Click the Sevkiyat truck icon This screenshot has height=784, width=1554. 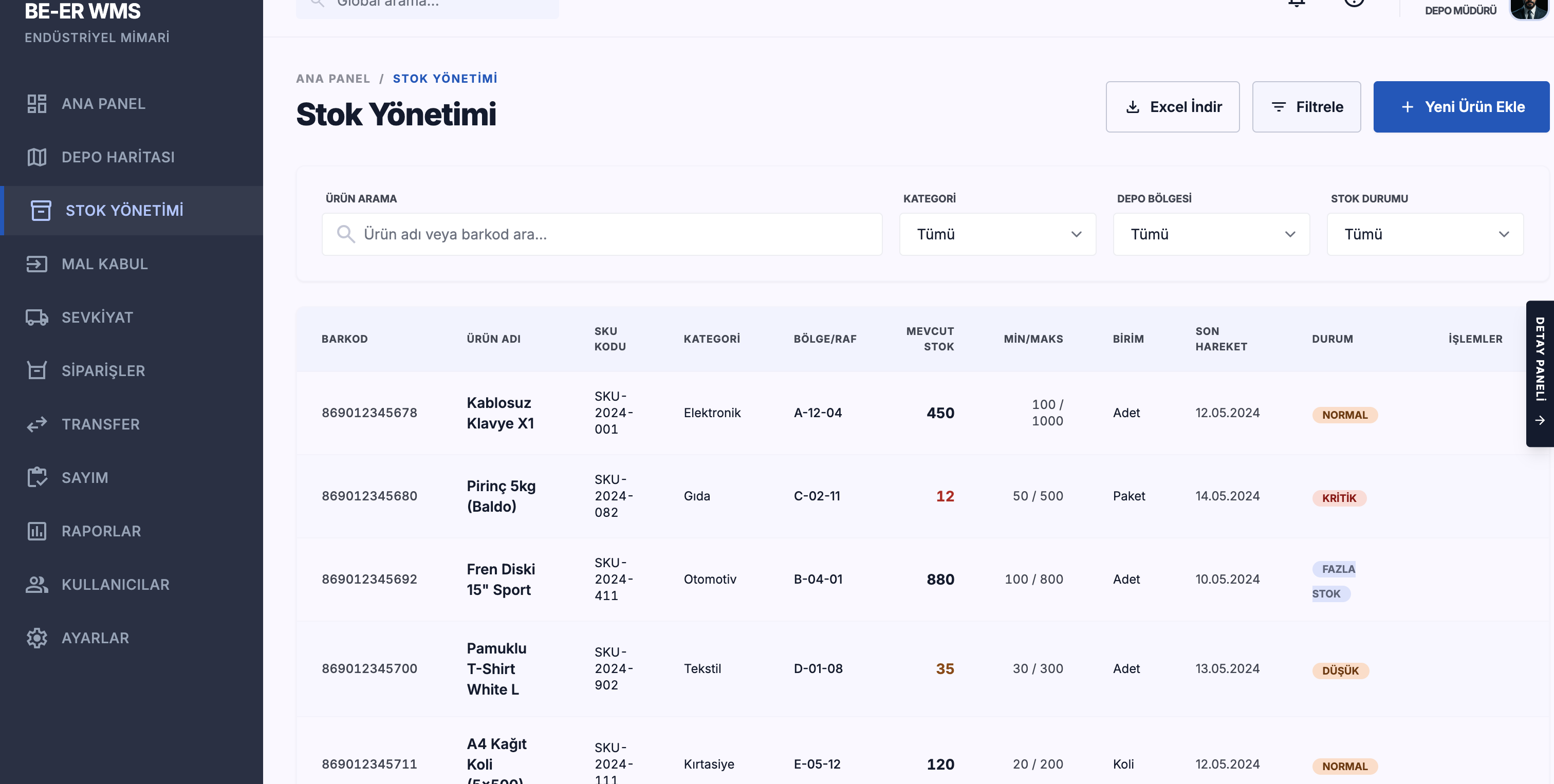click(x=37, y=317)
